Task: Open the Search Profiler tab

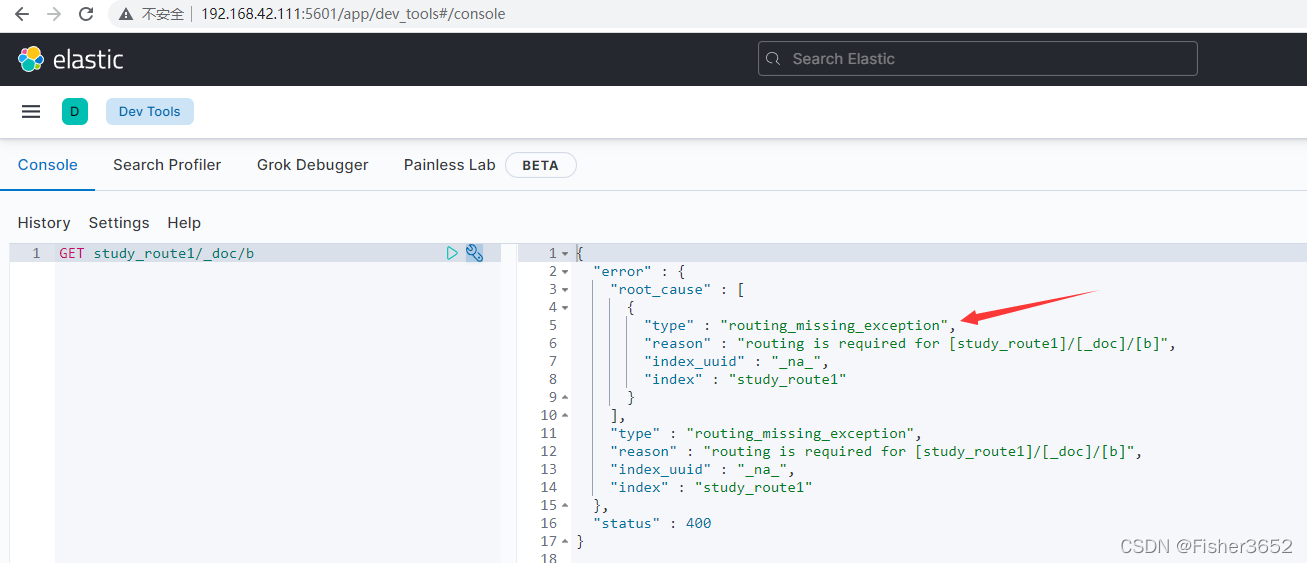Action: coord(167,165)
